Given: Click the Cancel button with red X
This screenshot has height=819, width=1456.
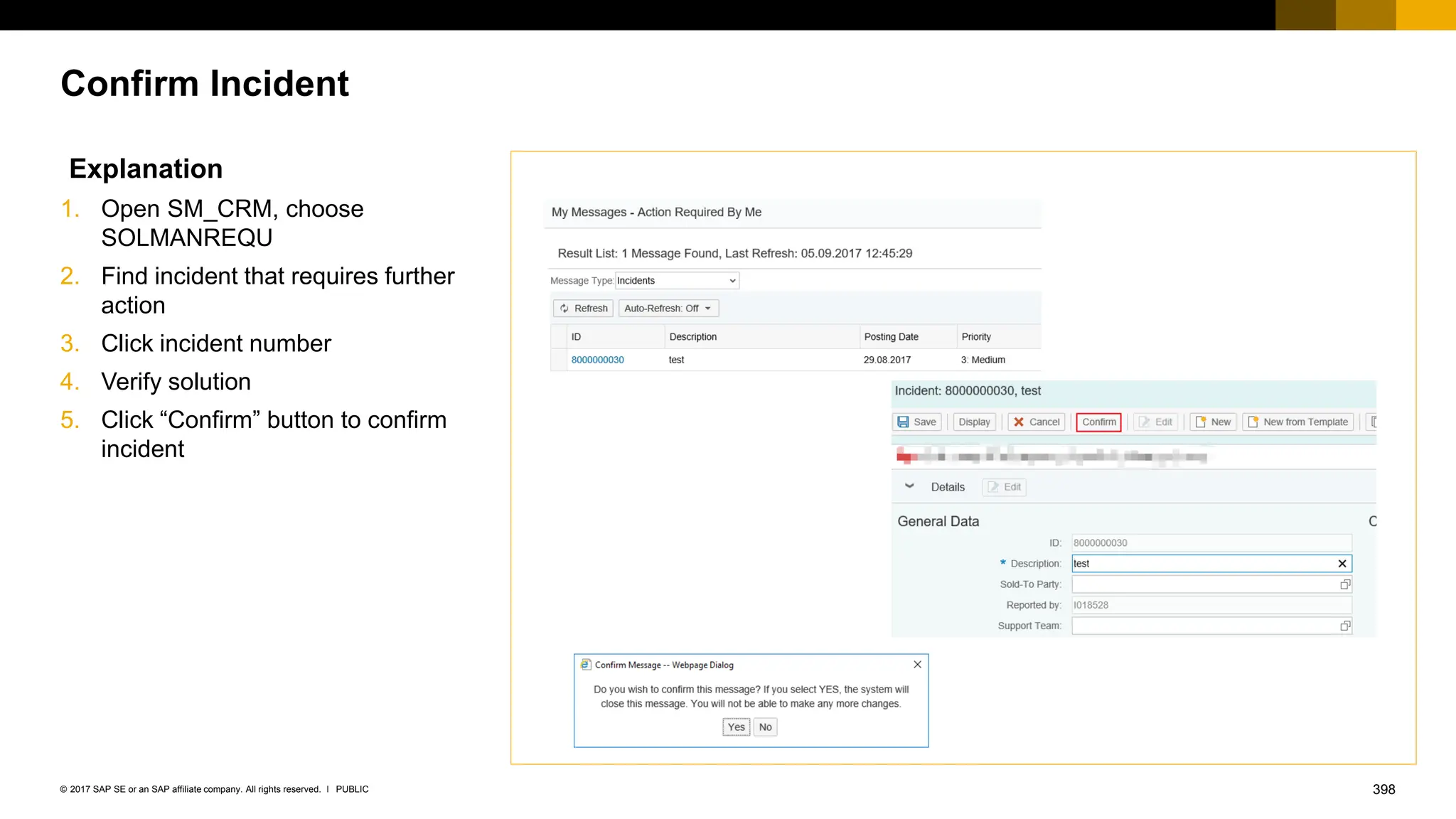Looking at the screenshot, I should (1037, 422).
